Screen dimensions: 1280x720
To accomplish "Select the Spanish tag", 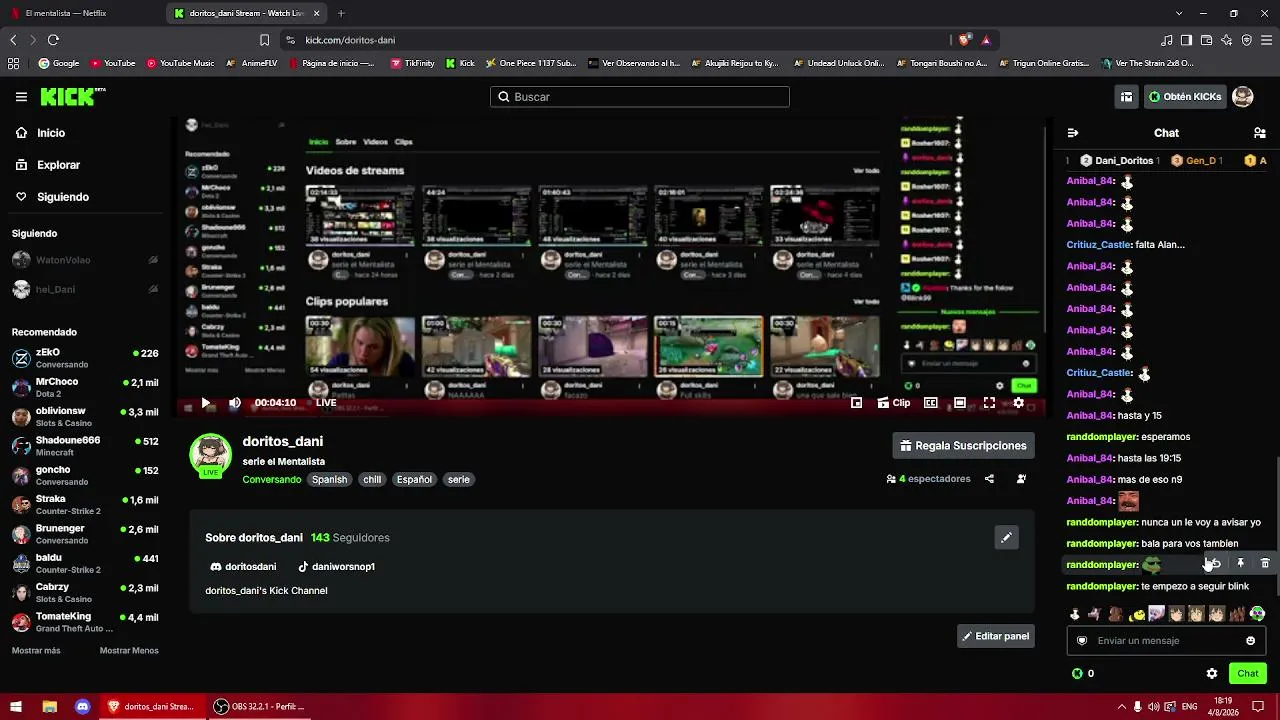I will [x=329, y=480].
